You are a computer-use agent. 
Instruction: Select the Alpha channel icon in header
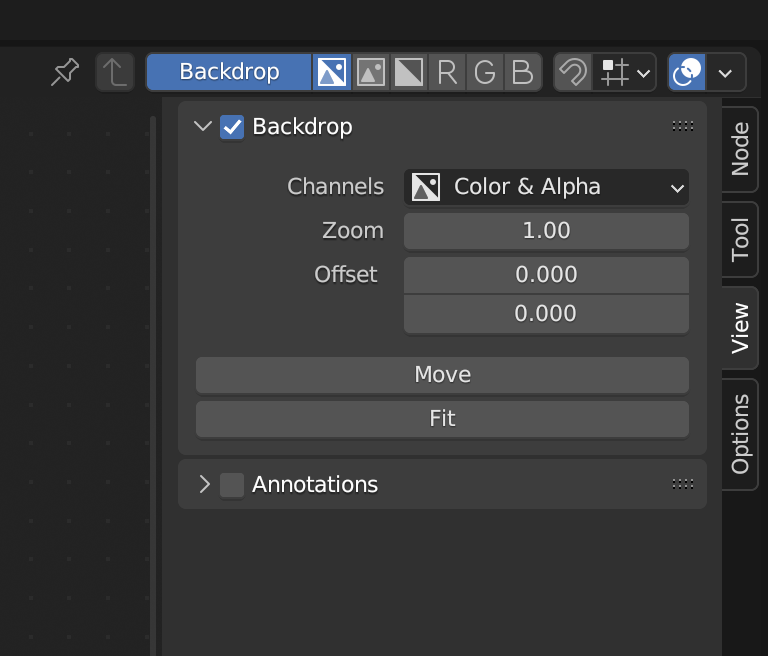click(x=408, y=73)
